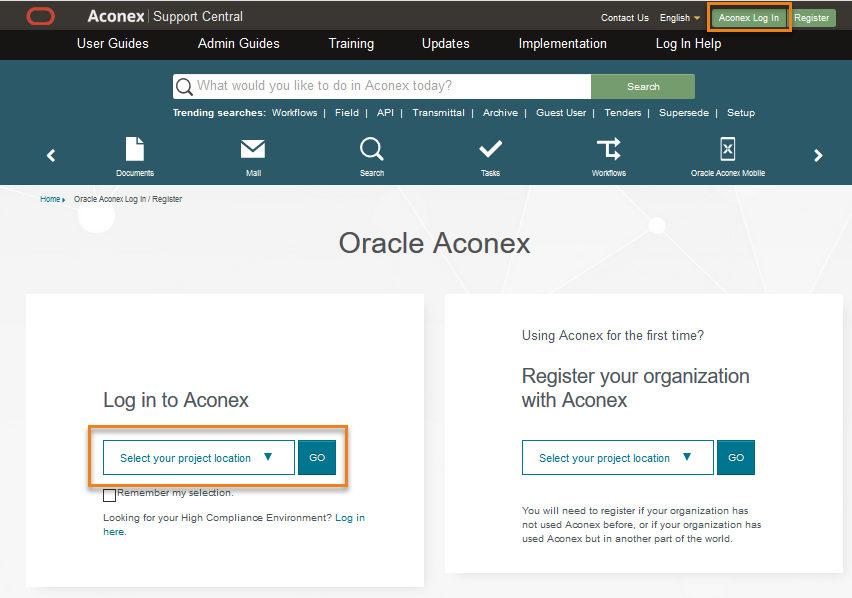This screenshot has width=852, height=598.
Task: Select trending search Archive
Action: tap(500, 112)
